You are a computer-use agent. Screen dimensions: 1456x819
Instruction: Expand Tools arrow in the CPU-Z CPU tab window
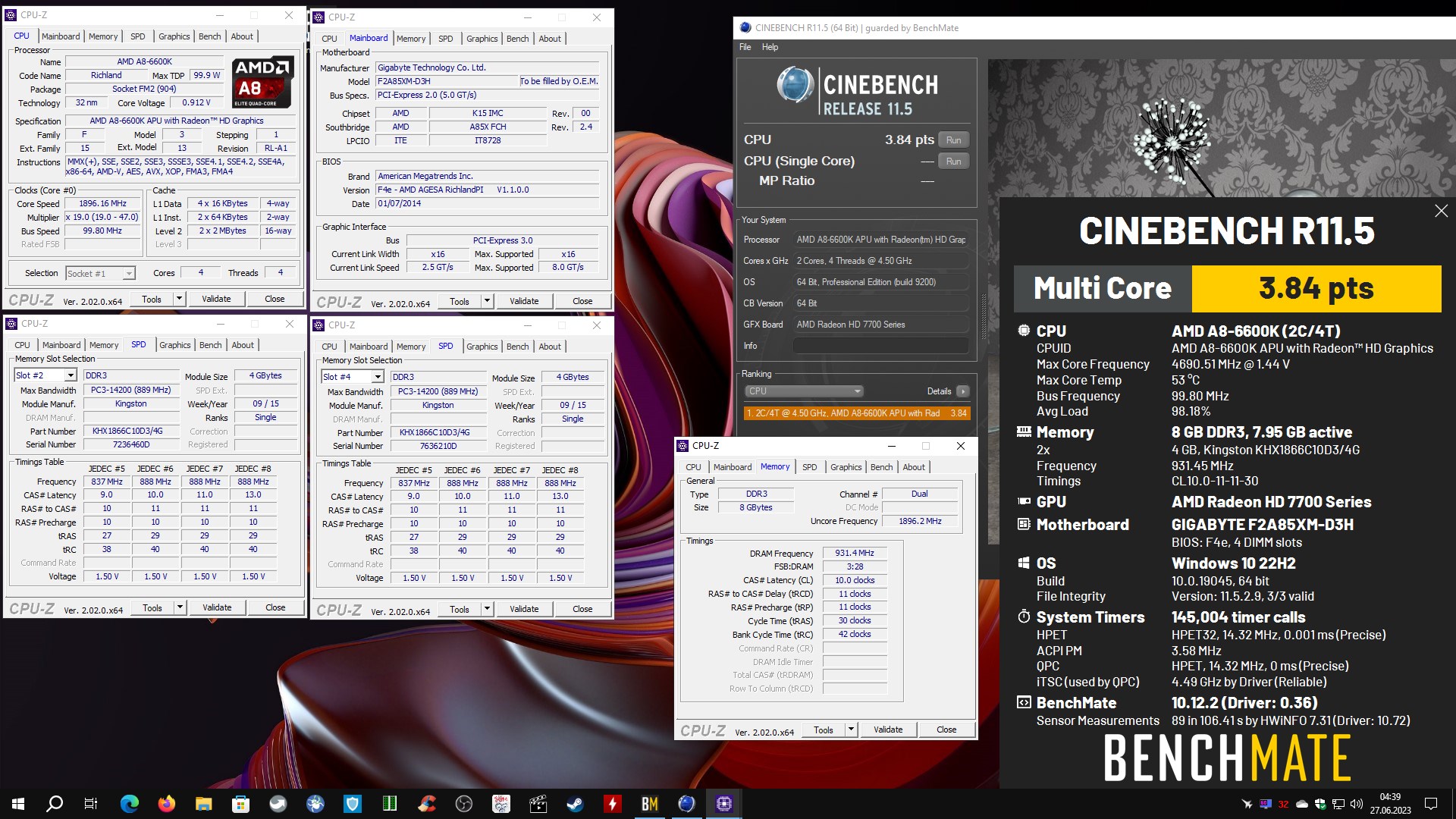click(x=179, y=299)
